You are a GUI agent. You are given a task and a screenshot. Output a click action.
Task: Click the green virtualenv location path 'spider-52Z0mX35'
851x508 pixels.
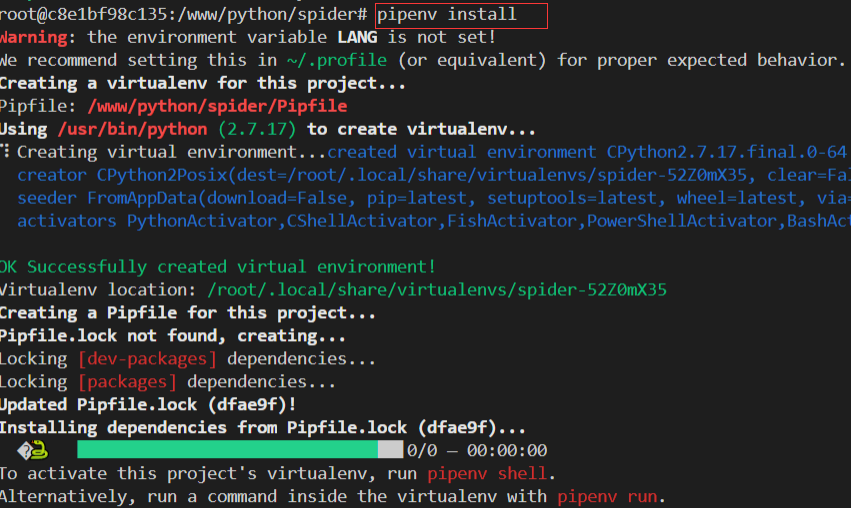pos(437,290)
